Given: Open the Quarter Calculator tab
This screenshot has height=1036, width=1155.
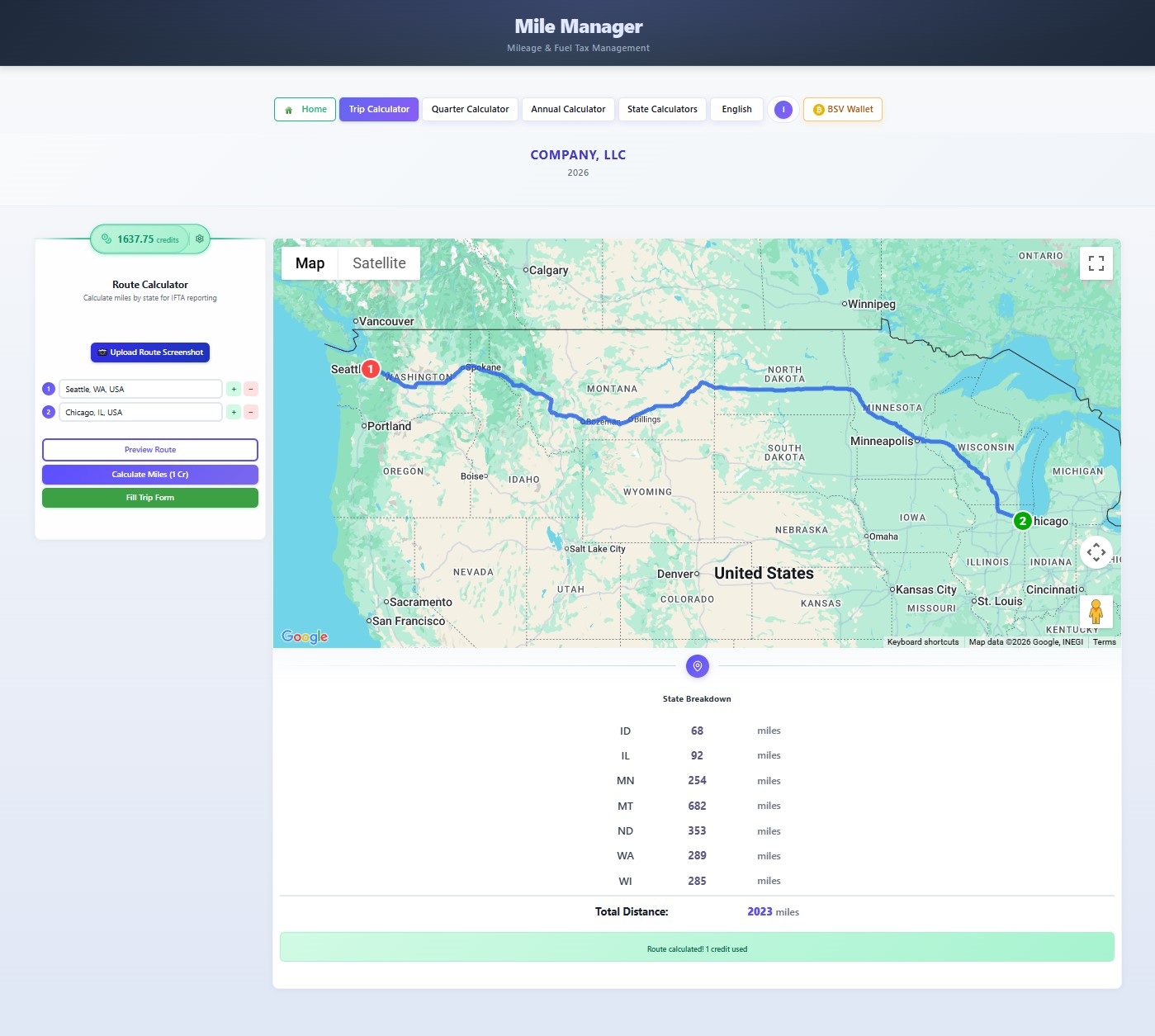Looking at the screenshot, I should 470,109.
